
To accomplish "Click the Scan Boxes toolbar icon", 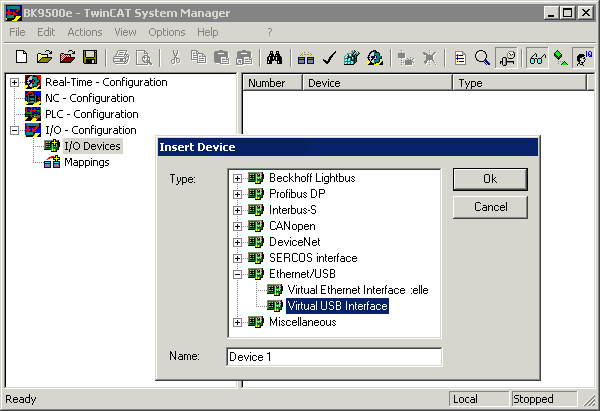I will click(406, 58).
